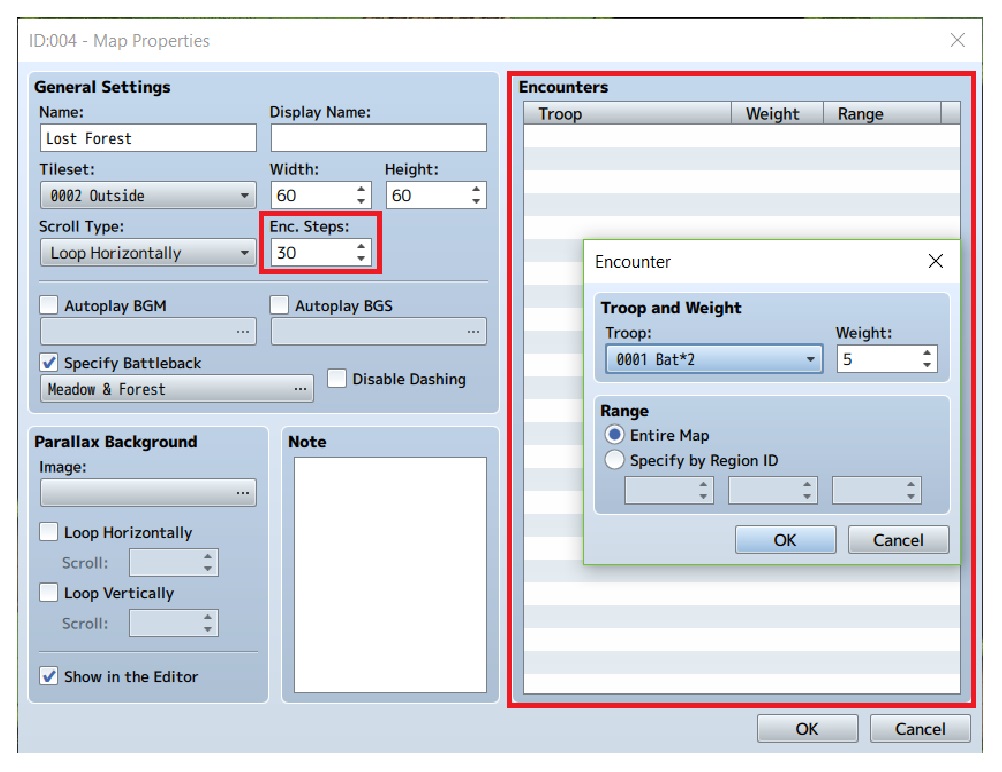Click OK in Map Properties window
The image size is (1002, 772).
coord(807,729)
